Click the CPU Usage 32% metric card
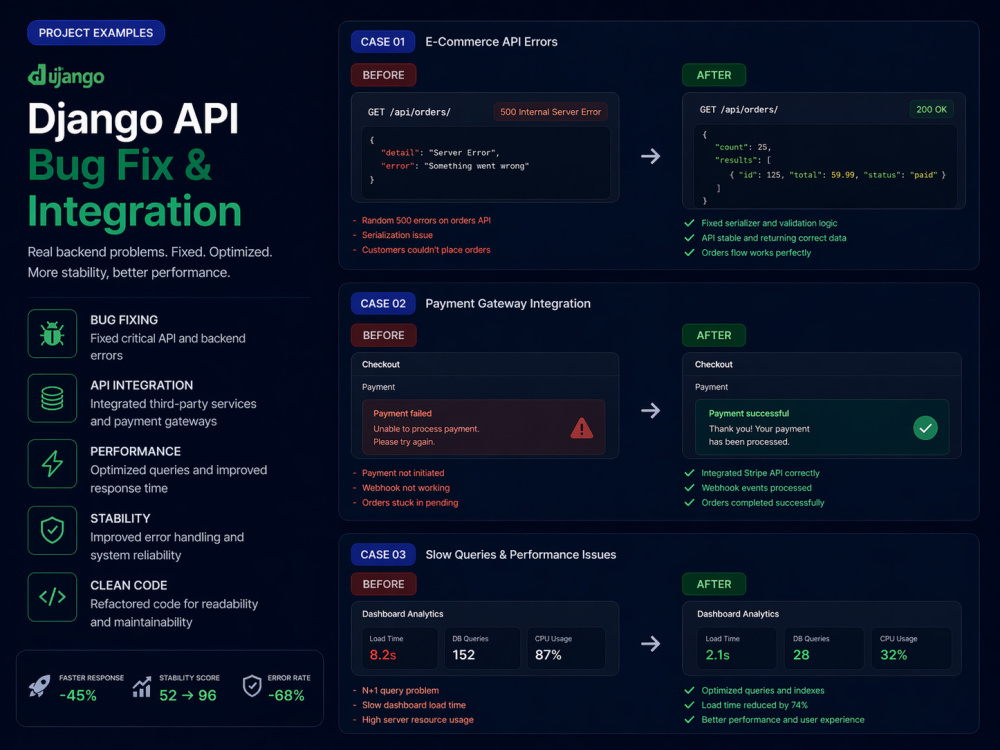 [911, 648]
